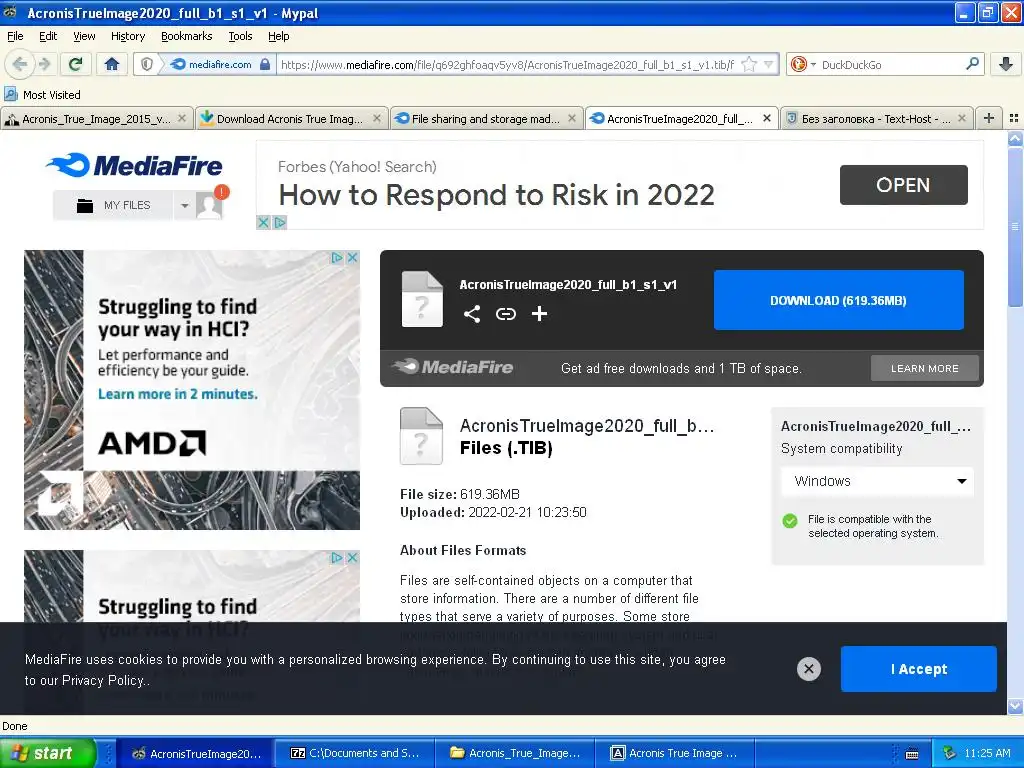
Task: Open the tab groups grid icon
Action: [x=1014, y=118]
